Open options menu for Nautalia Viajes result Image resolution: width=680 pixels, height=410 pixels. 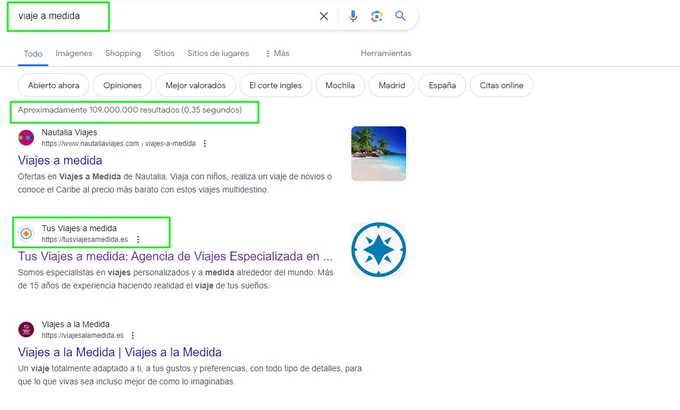click(x=205, y=144)
